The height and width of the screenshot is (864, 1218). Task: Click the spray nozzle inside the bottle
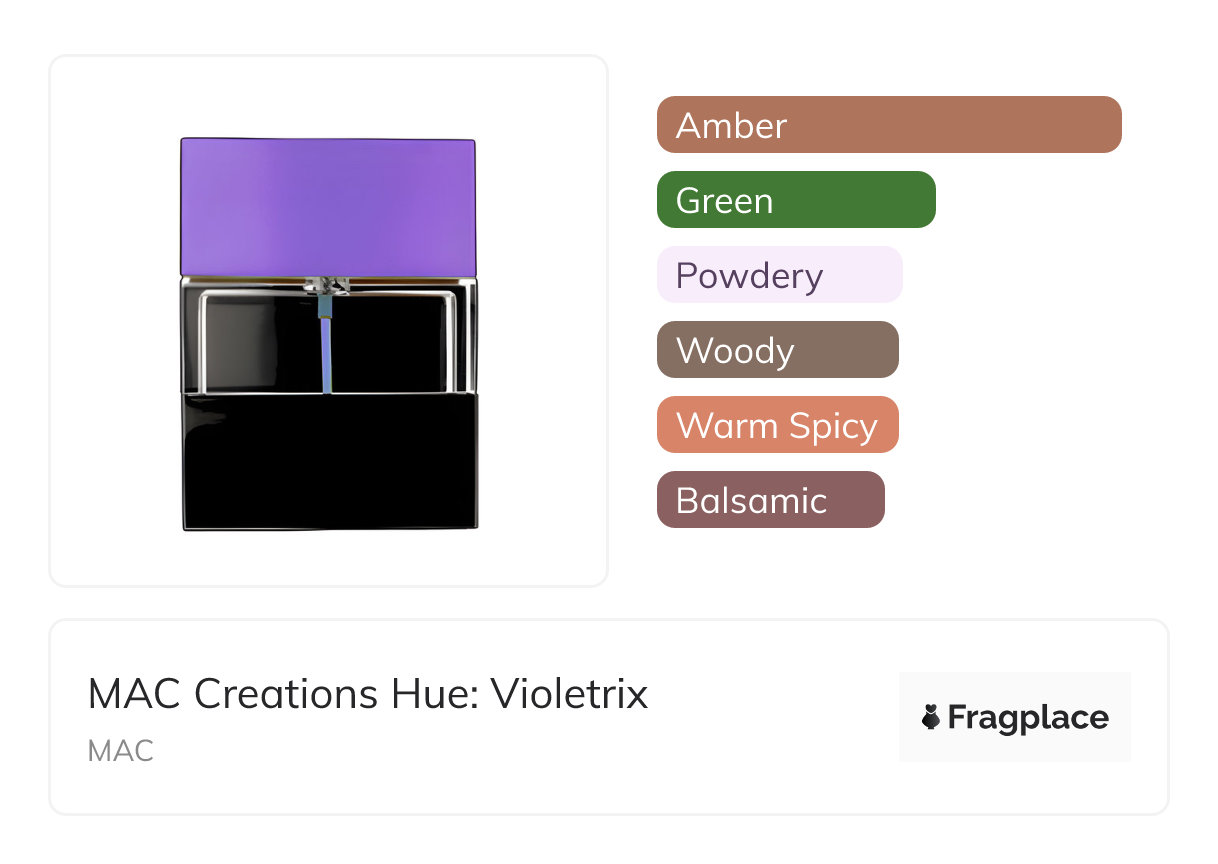[x=328, y=288]
